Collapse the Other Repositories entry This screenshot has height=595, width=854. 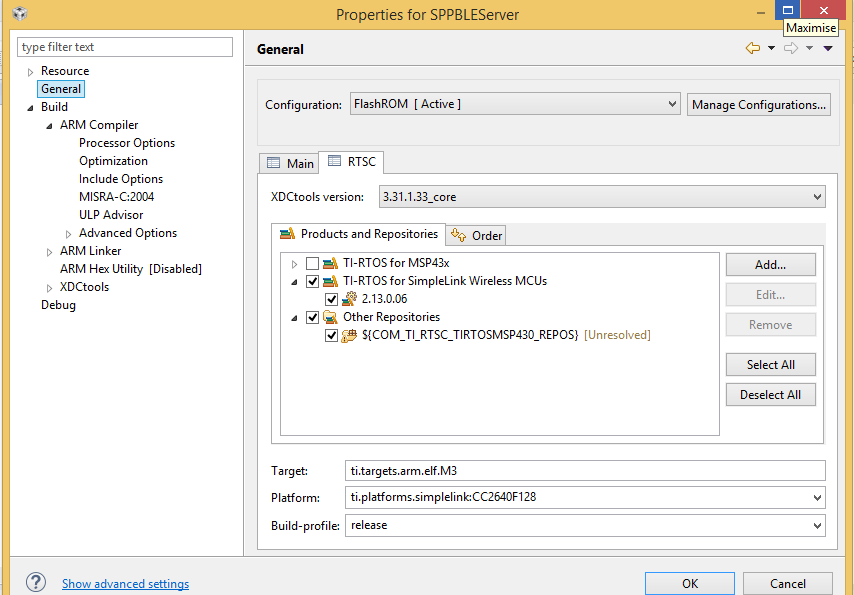[x=295, y=318]
